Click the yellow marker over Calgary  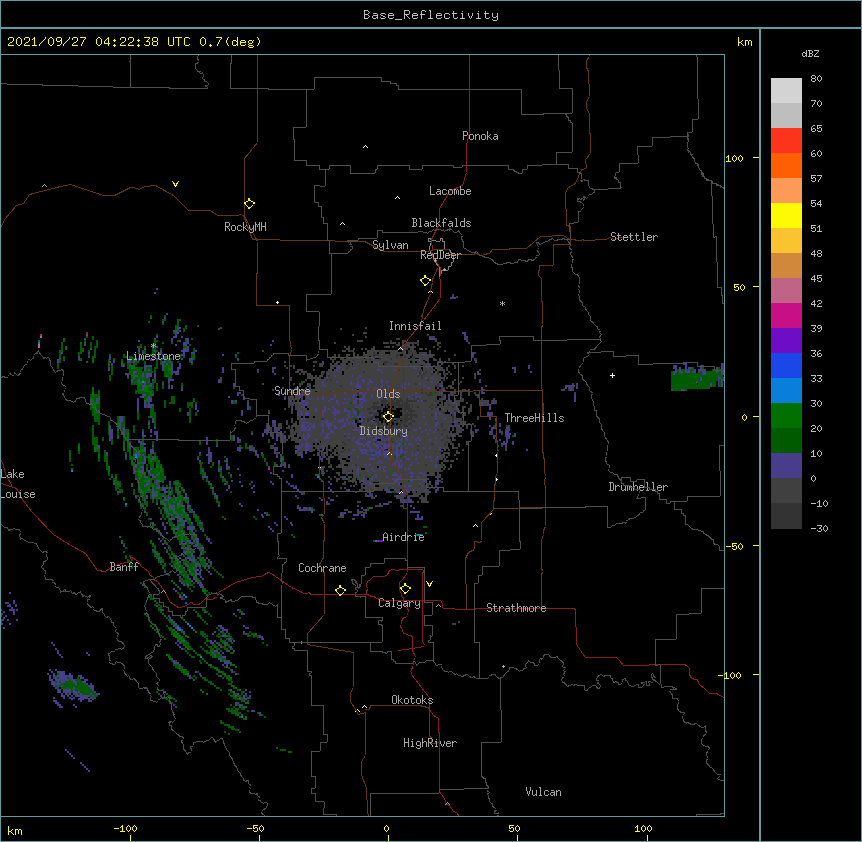click(405, 589)
